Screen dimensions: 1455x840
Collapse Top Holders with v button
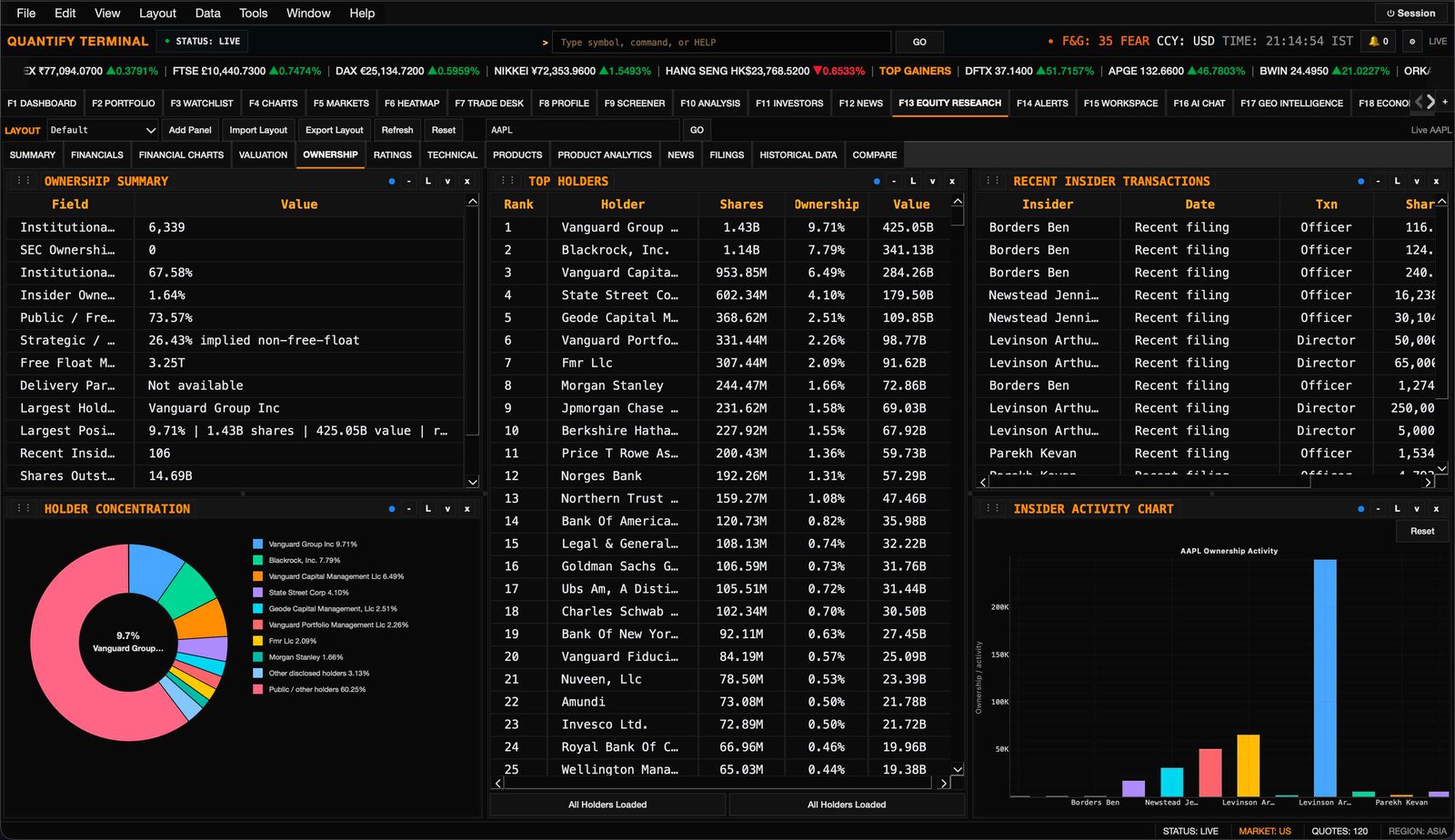pyautogui.click(x=932, y=181)
